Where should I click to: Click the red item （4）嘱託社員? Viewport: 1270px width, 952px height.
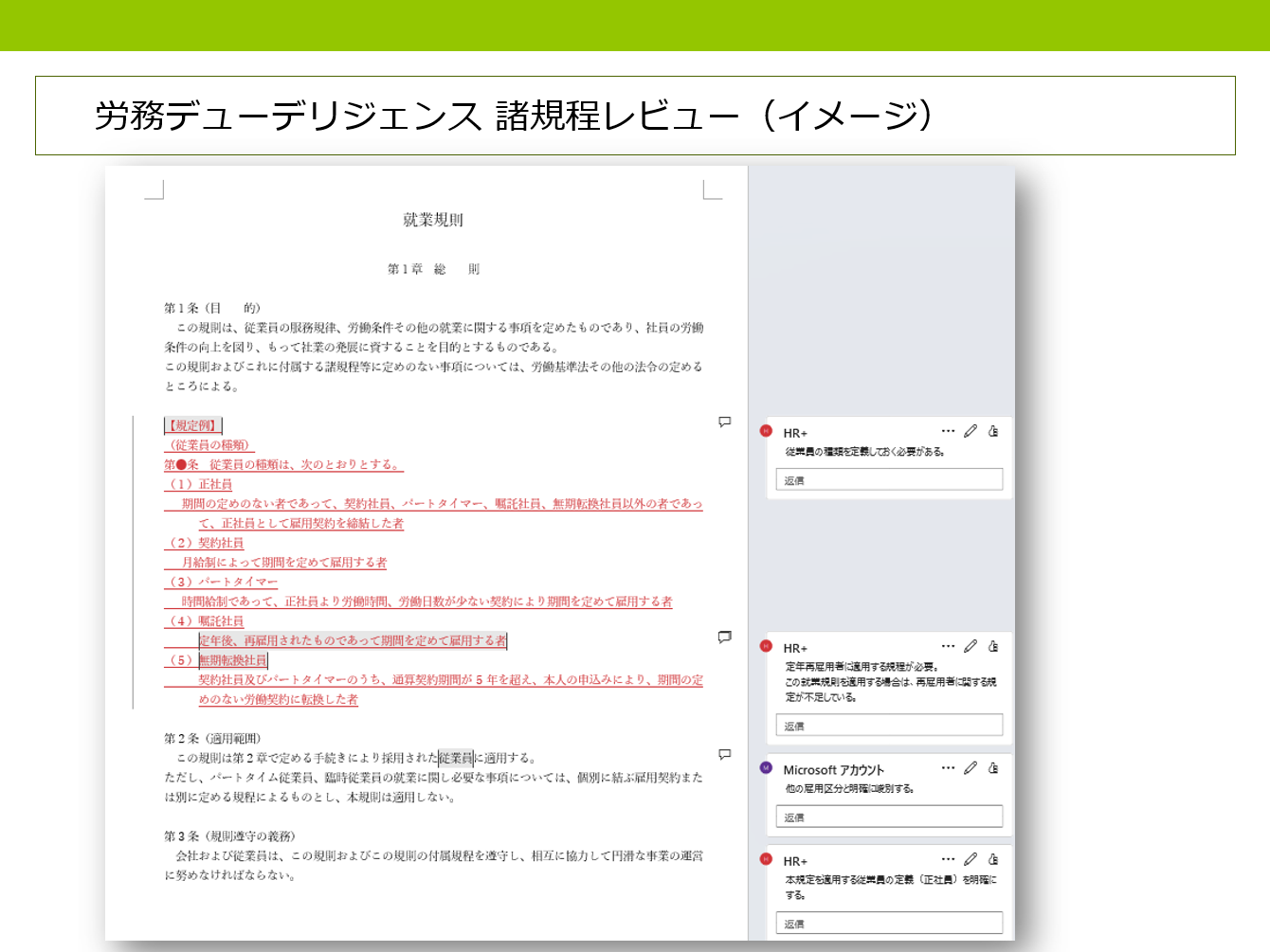(205, 621)
